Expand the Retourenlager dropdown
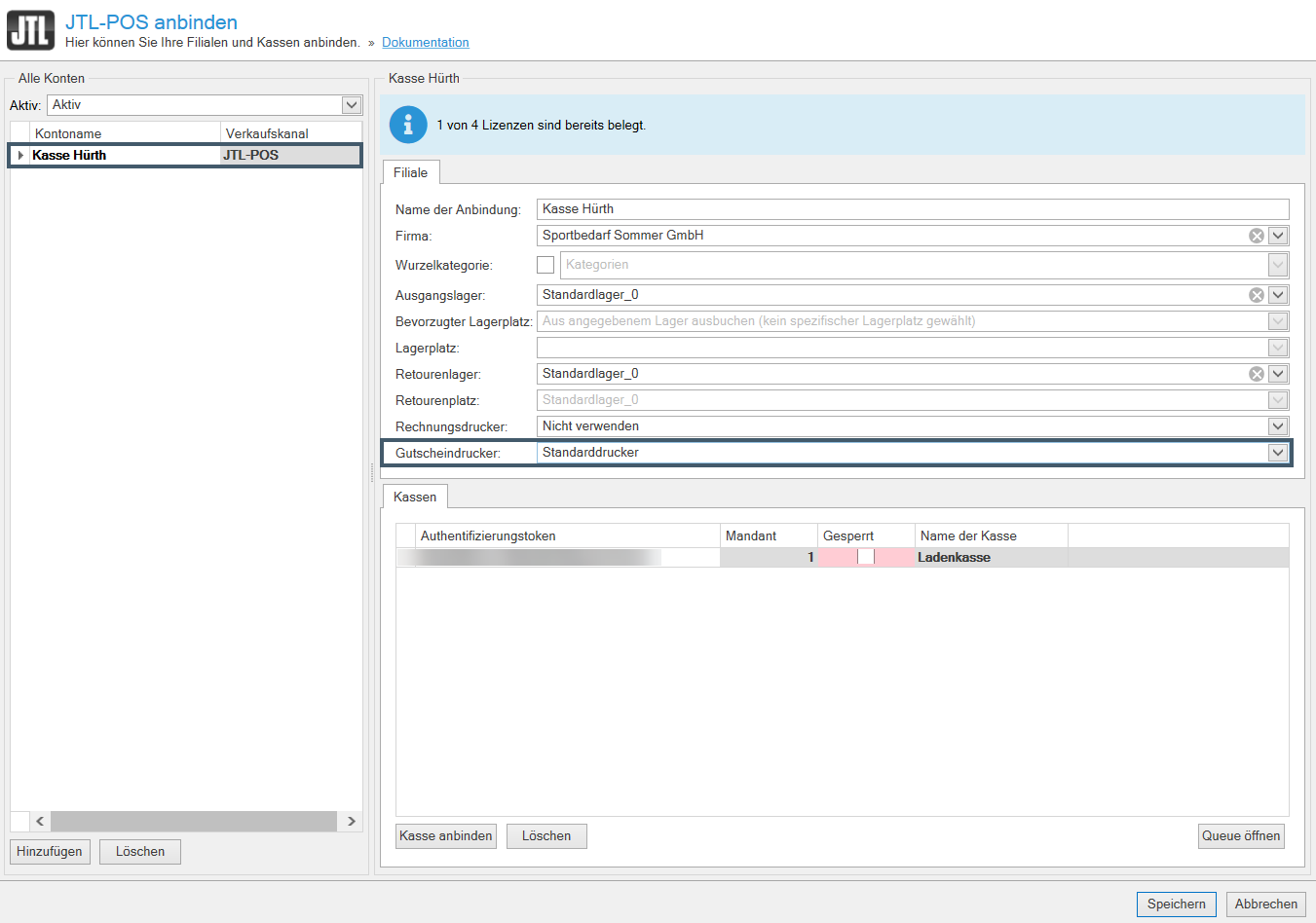 pos(1278,374)
